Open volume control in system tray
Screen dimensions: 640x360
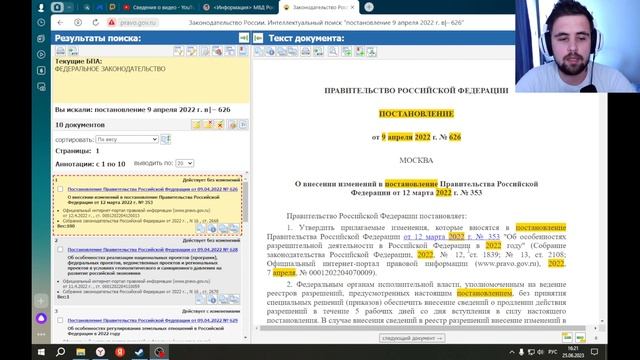click(540, 352)
